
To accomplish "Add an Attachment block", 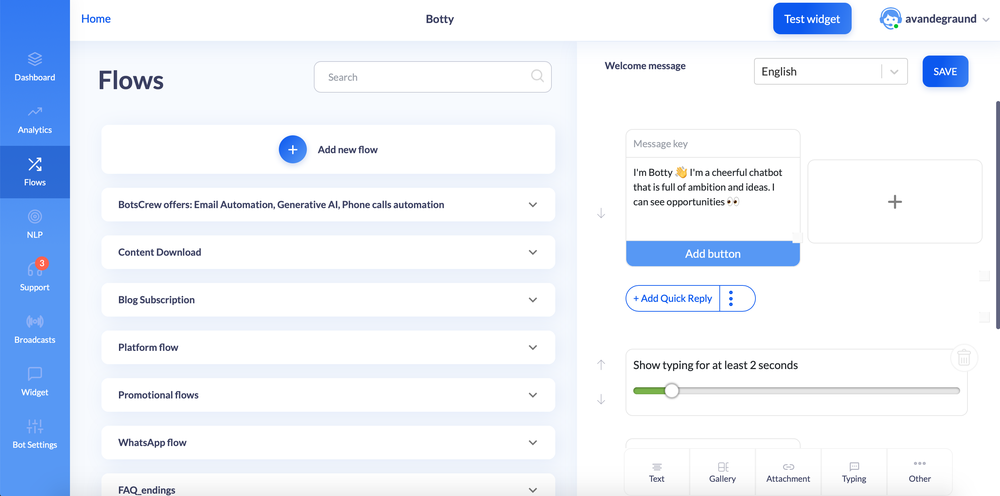I will tap(788, 472).
